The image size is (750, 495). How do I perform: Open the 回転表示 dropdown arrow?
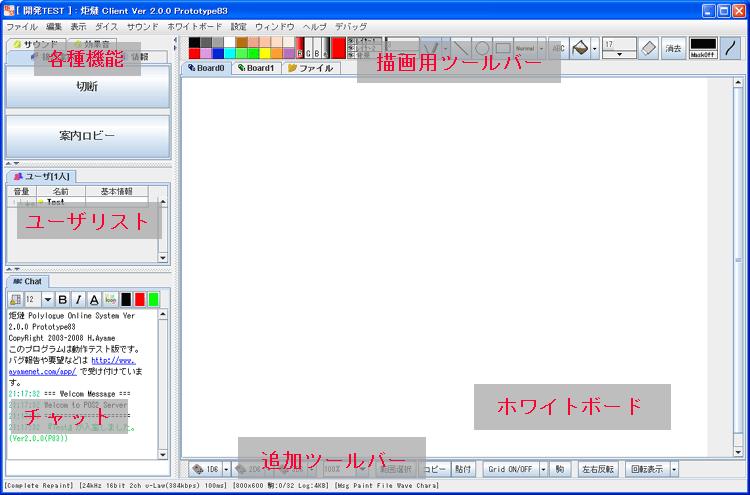(x=674, y=469)
